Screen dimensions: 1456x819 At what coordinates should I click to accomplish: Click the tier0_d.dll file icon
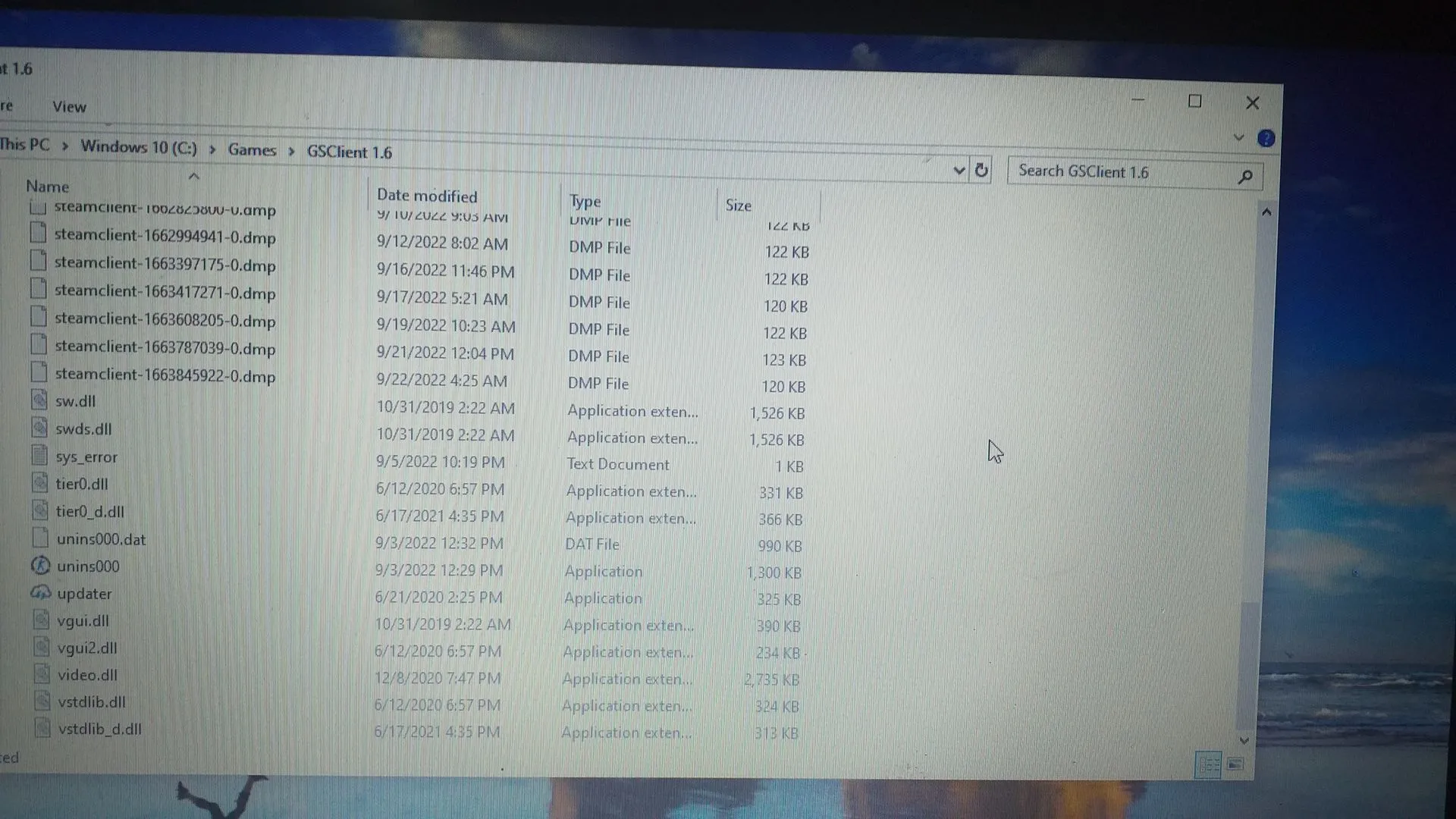[40, 510]
